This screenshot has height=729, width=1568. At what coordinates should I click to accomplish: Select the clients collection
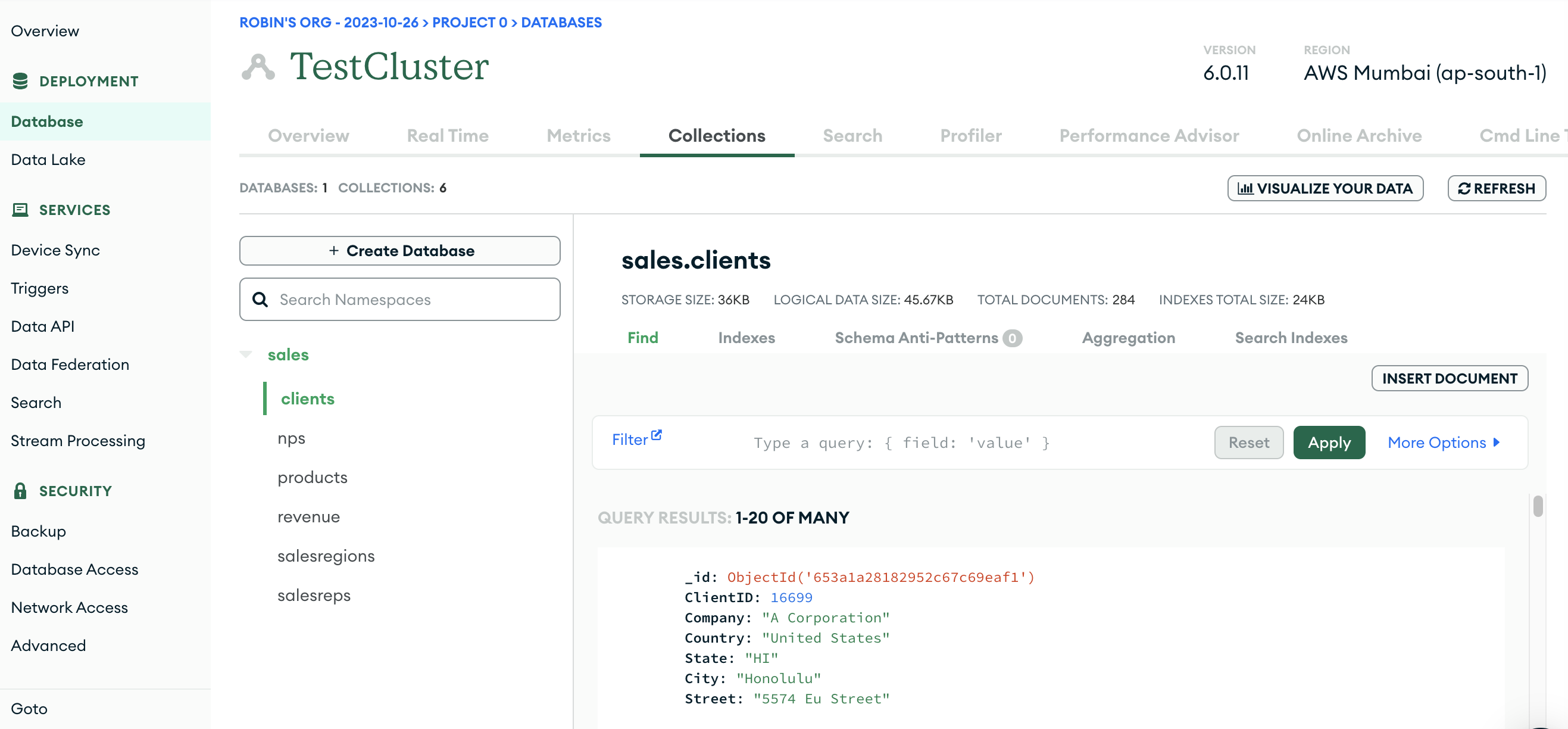tap(307, 398)
